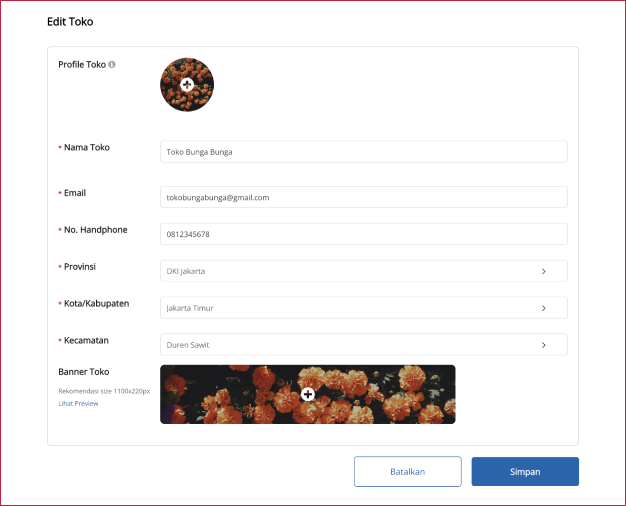
Task: Open the Kota/Kabupaten dropdown showing Jakarta Timur
Action: click(x=364, y=308)
